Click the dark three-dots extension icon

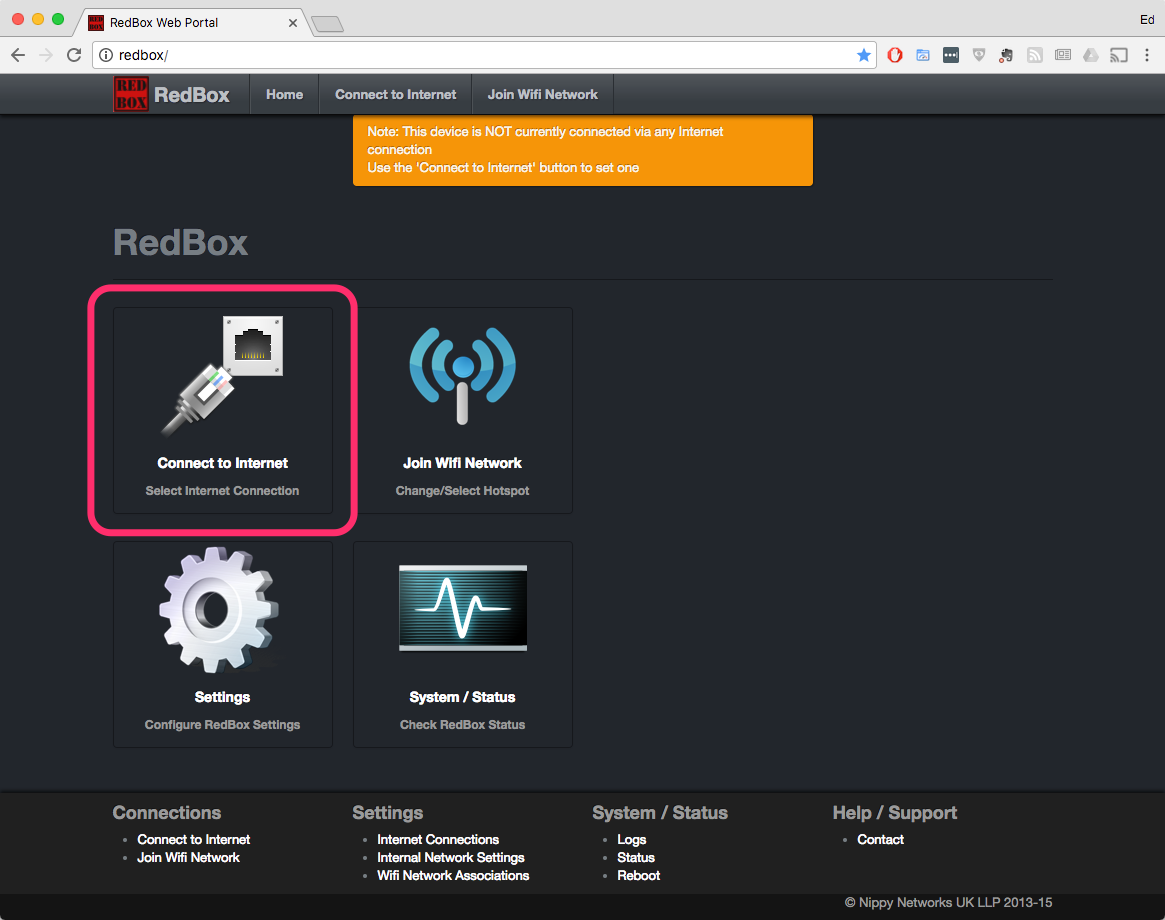coord(950,55)
